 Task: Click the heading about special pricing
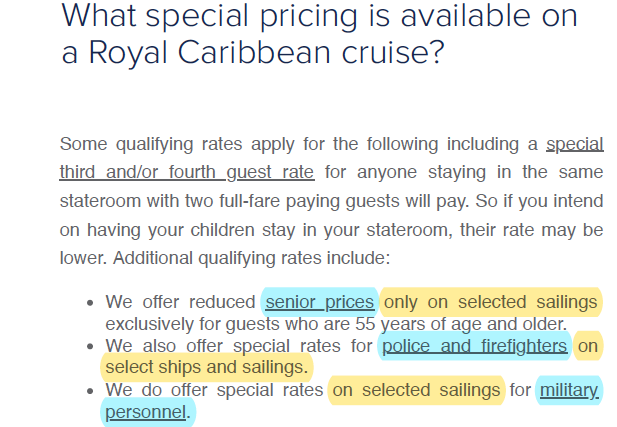pos(320,33)
